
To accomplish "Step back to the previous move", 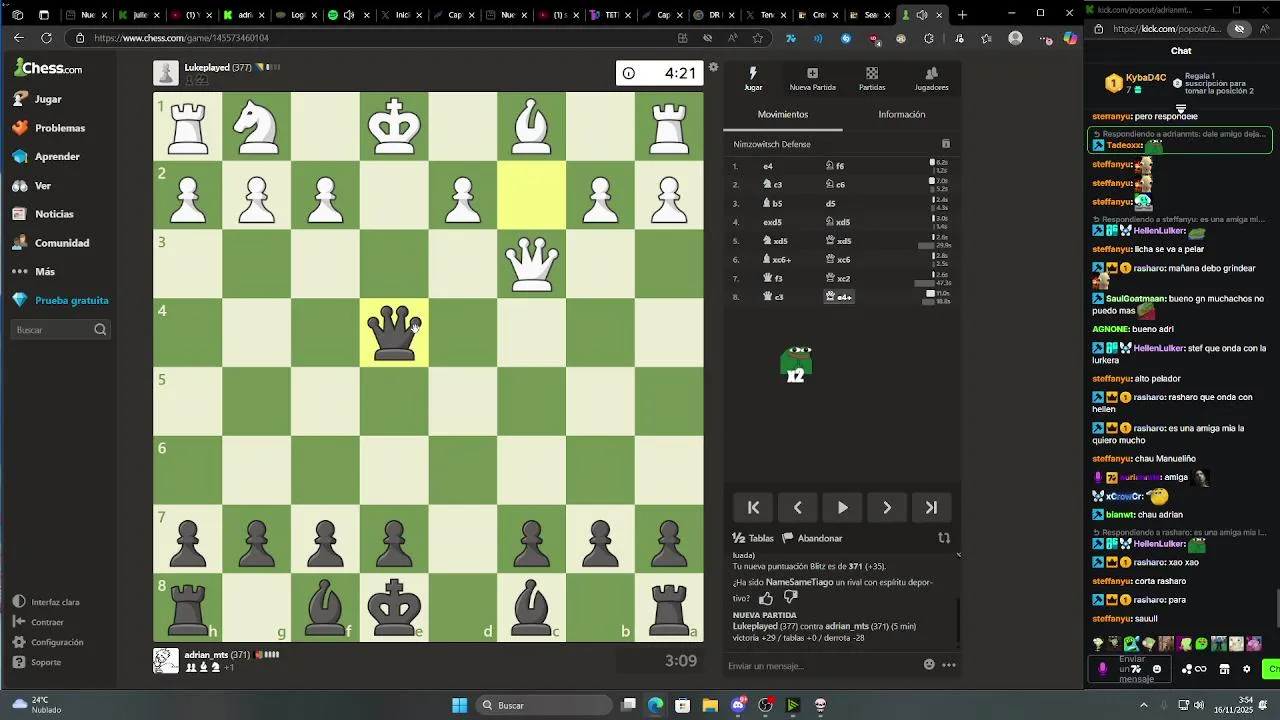I will pyautogui.click(x=798, y=508).
